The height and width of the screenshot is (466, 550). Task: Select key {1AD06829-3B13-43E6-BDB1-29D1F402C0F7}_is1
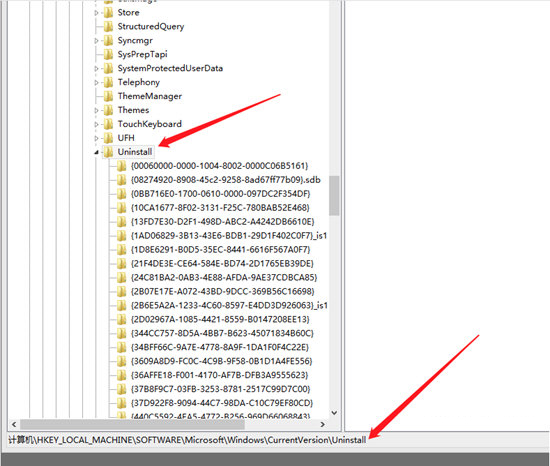click(x=229, y=236)
